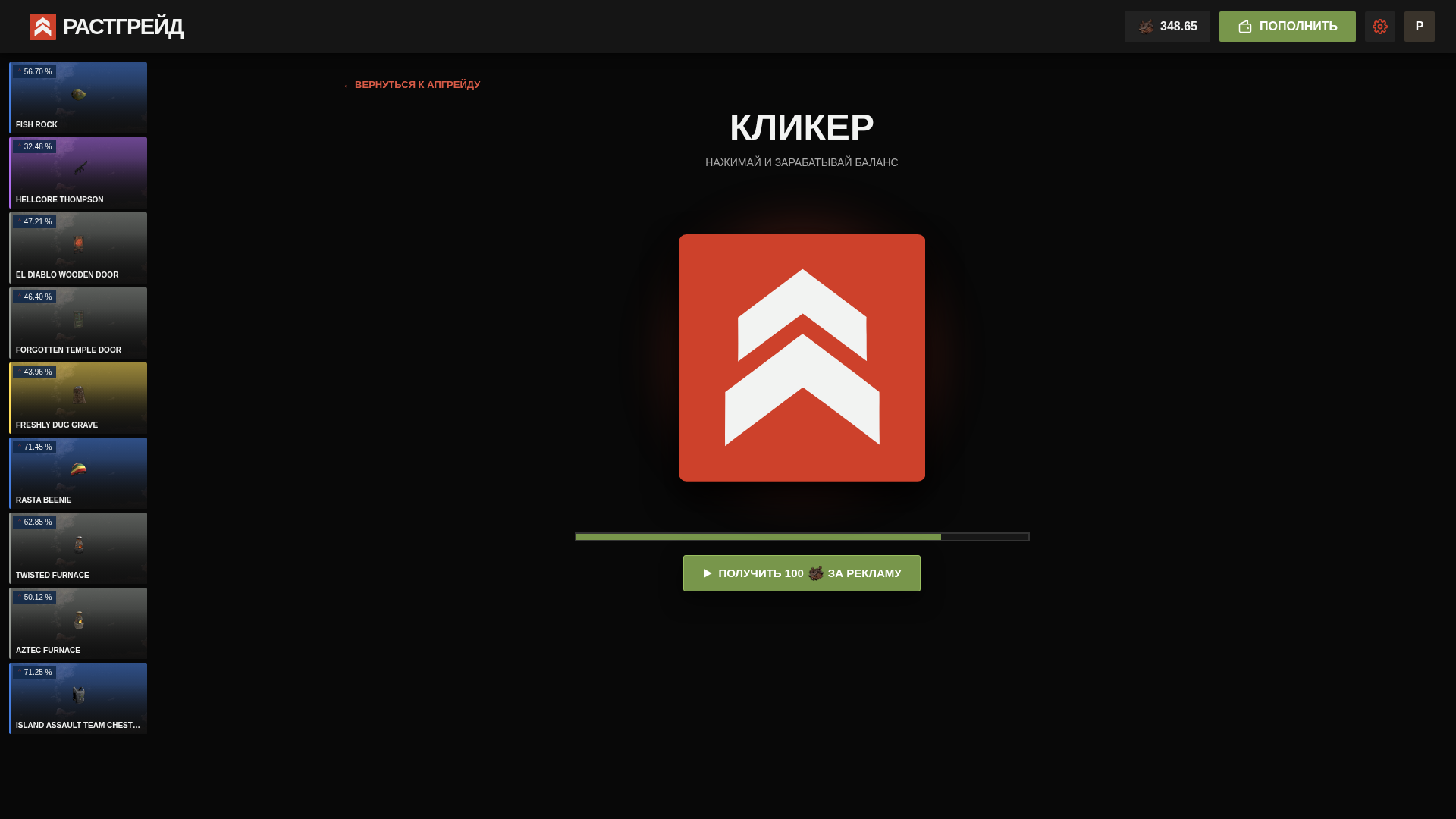1456x819 pixels.
Task: Click ПОЛУЧИТЬ 100 ЗА РЕКЛАМУ button
Action: click(802, 573)
